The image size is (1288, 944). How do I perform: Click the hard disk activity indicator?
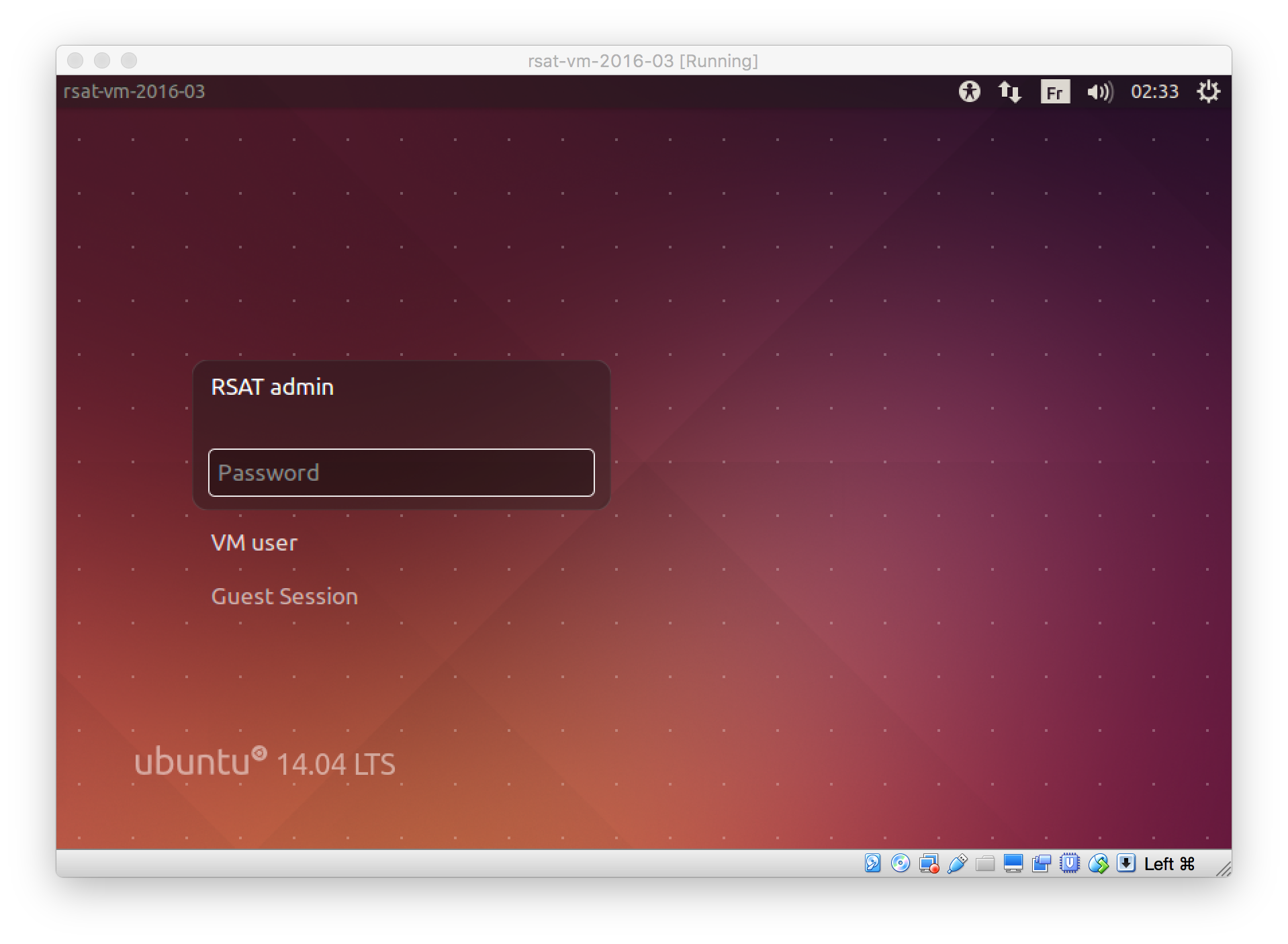pyautogui.click(x=872, y=863)
